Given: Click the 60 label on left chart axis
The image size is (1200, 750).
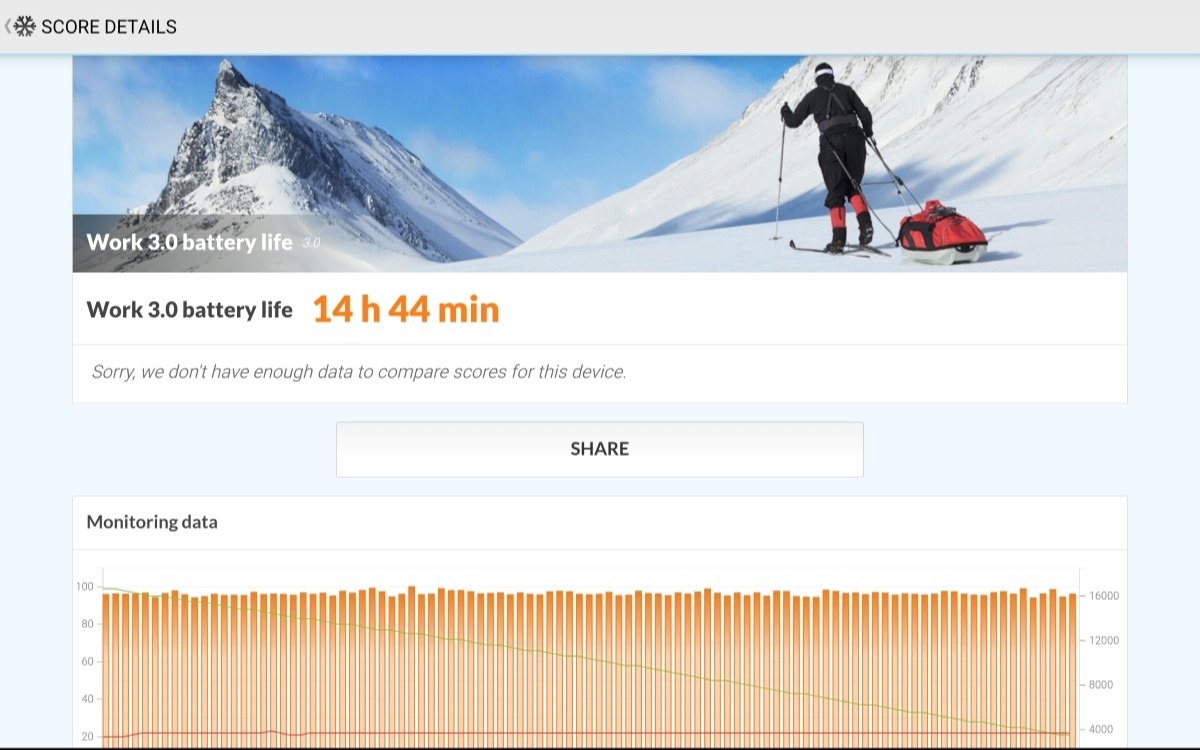Looking at the screenshot, I should coord(87,662).
